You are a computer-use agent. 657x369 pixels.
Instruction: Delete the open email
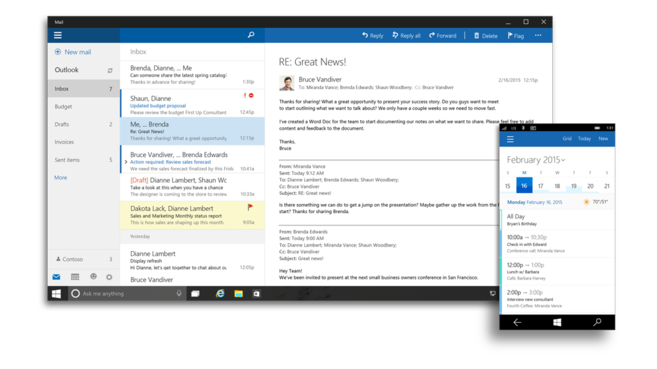486,36
